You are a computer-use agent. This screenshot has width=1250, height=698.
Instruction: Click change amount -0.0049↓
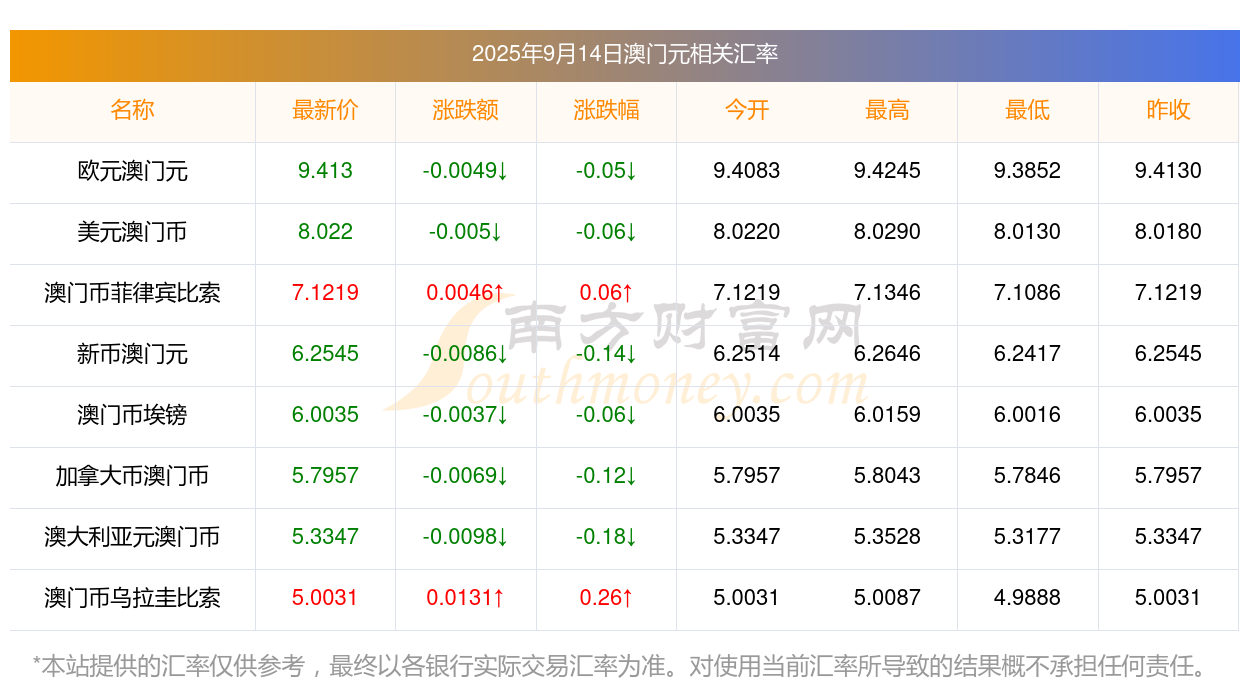point(465,171)
